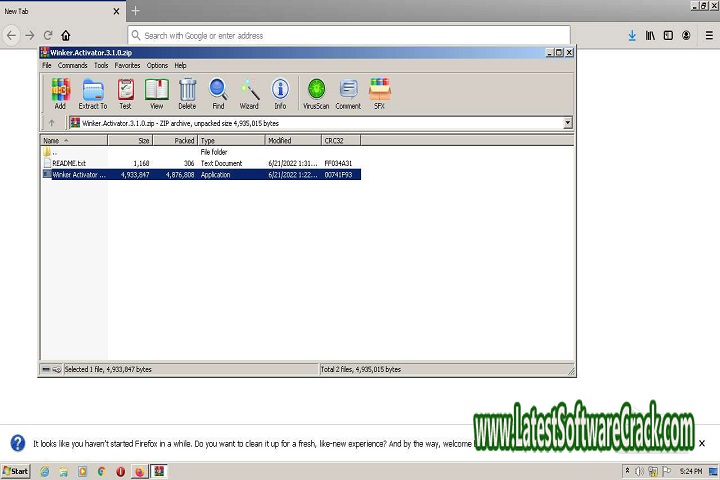Close the New Tab tab
Screen dimensions: 720x480
point(116,11)
